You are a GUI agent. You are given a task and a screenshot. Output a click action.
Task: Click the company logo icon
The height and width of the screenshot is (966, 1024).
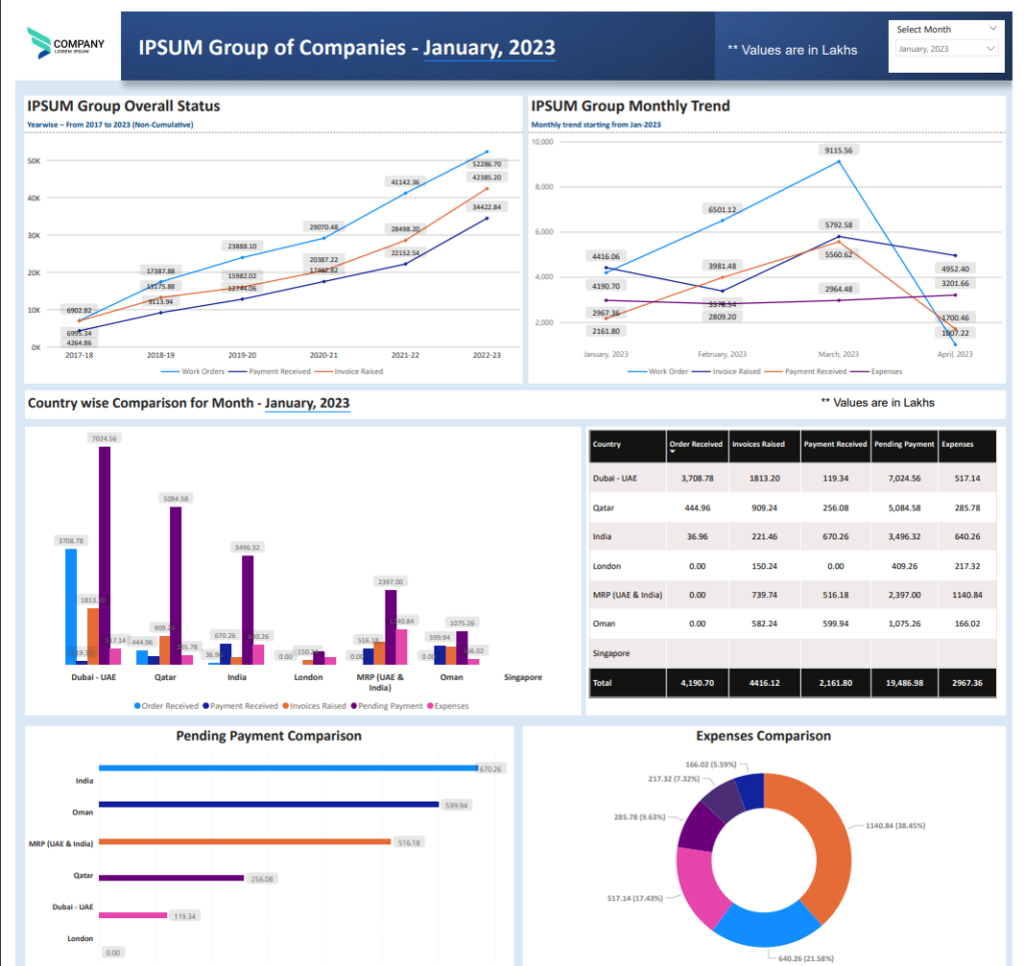coord(39,43)
